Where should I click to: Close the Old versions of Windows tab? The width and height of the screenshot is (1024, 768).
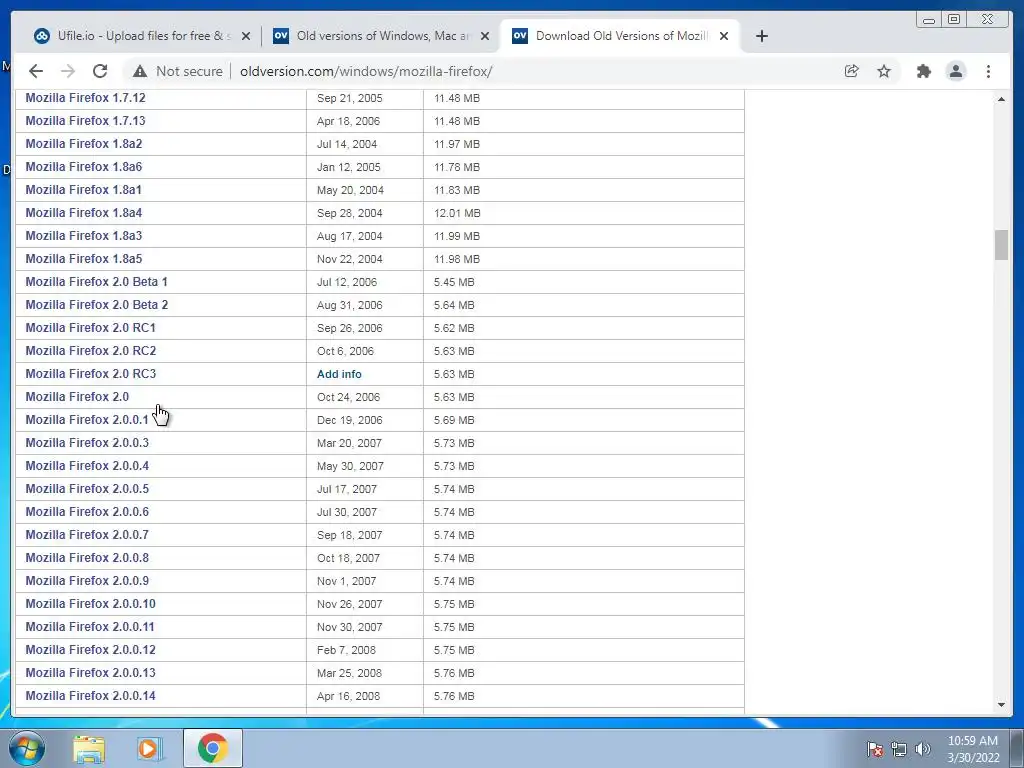tap(485, 36)
